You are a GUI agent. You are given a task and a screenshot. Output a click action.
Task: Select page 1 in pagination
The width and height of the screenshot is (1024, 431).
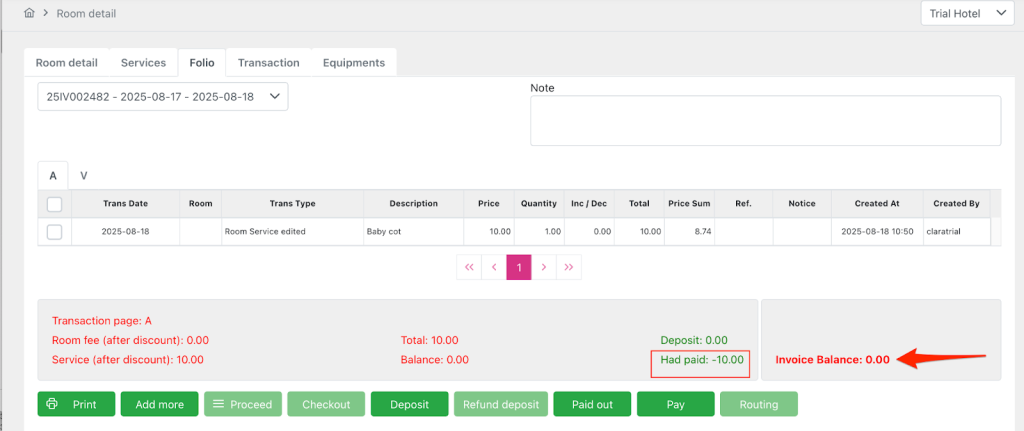(519, 268)
